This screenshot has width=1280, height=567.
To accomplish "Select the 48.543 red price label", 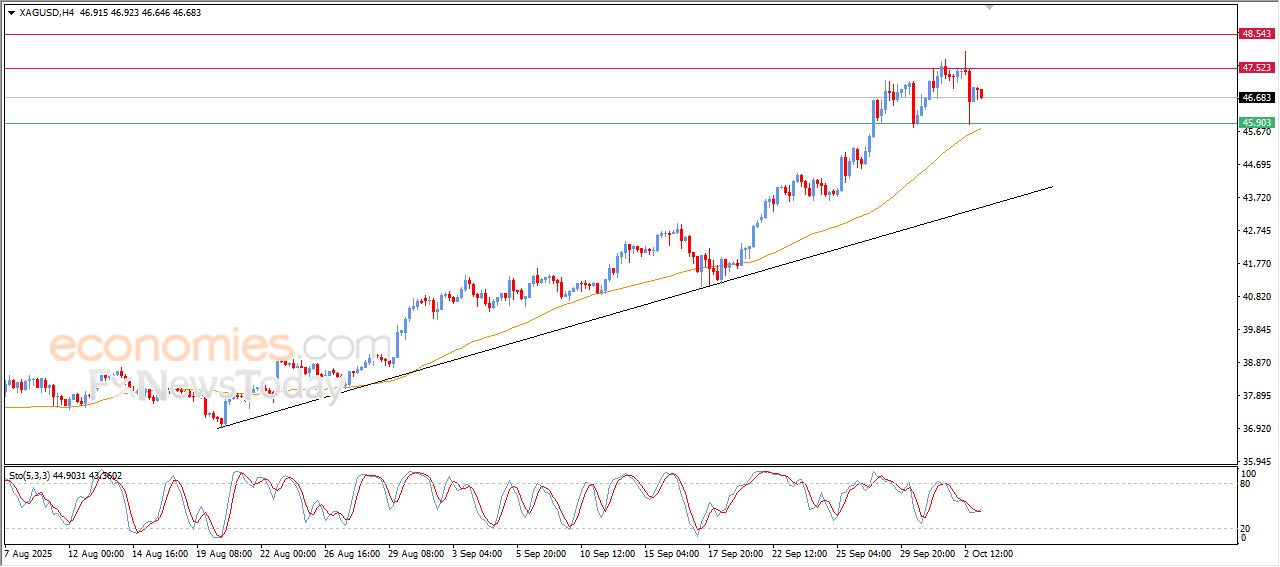I will 1256,34.
